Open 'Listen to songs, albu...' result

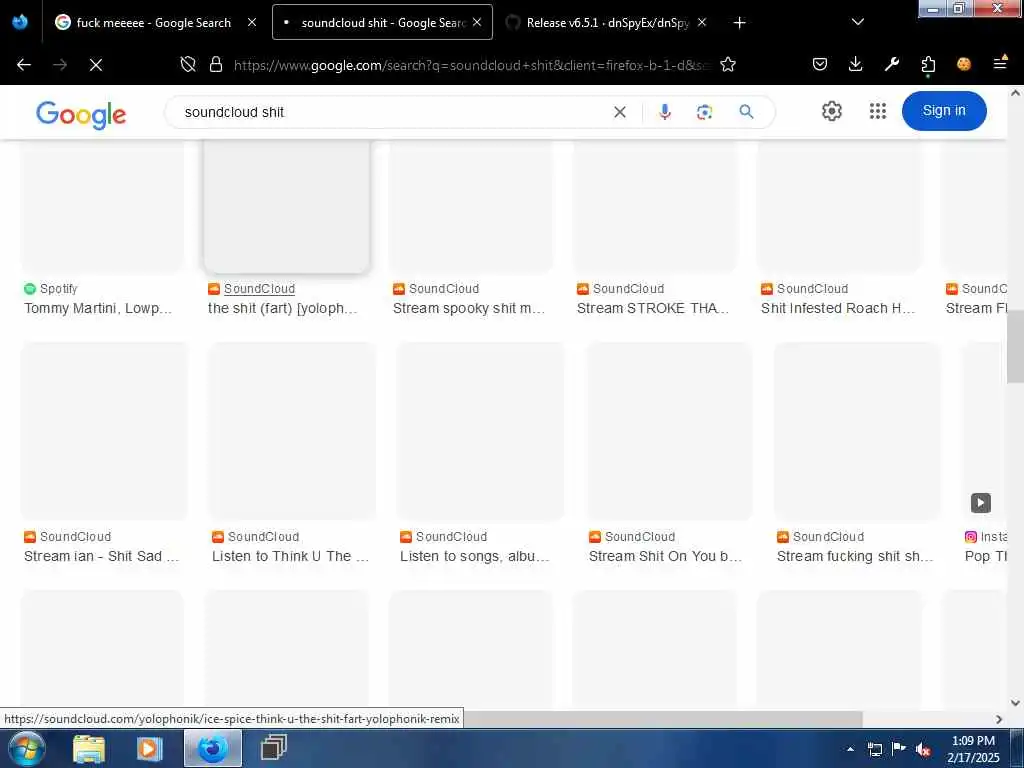[x=475, y=556]
